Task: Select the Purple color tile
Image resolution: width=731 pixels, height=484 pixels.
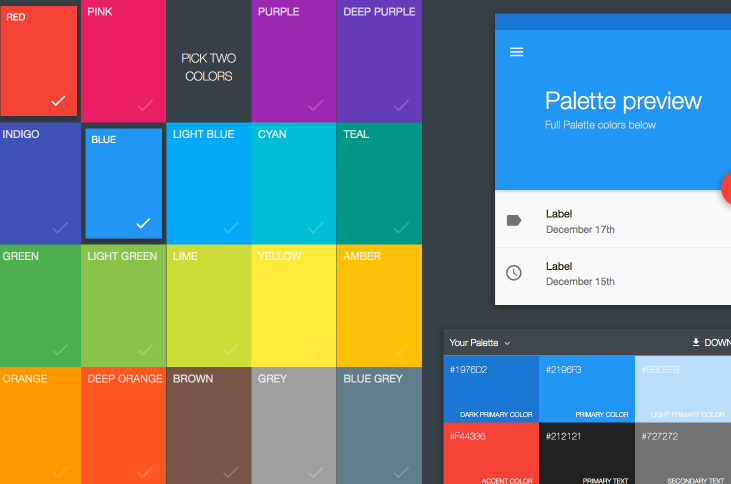Action: 293,60
